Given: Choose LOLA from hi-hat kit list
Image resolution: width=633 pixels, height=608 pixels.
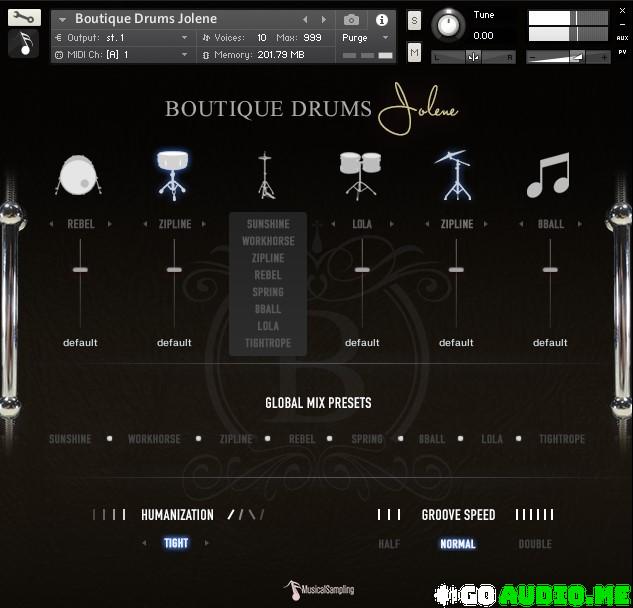Looking at the screenshot, I should pos(268,326).
